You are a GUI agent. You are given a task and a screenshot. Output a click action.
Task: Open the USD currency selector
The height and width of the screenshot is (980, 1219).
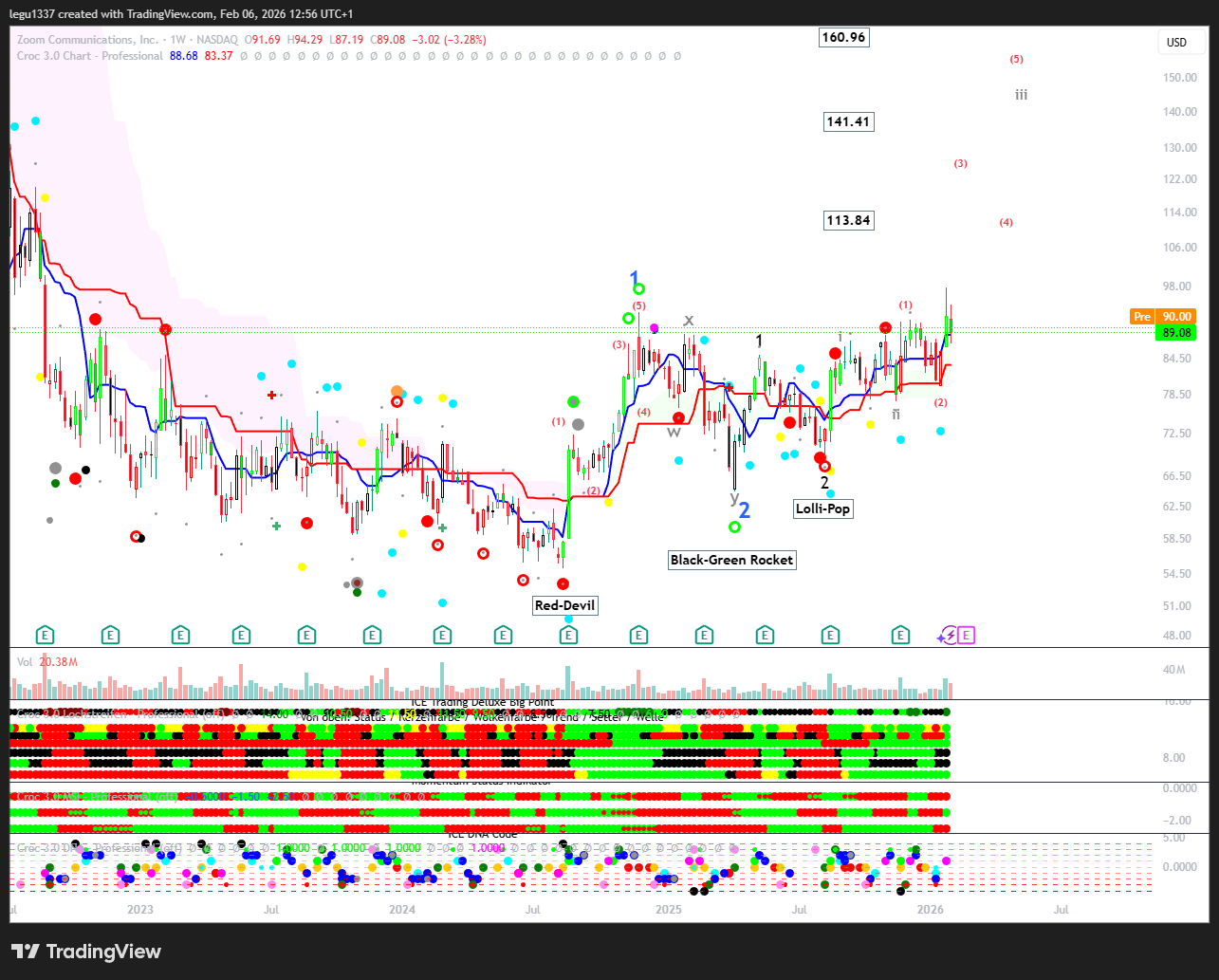[x=1176, y=43]
